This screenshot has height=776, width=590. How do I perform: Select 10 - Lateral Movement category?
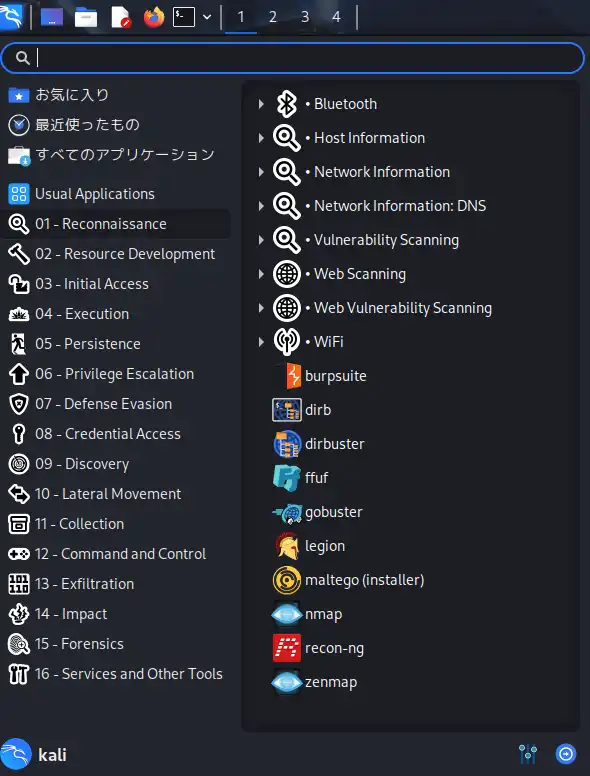click(x=115, y=493)
